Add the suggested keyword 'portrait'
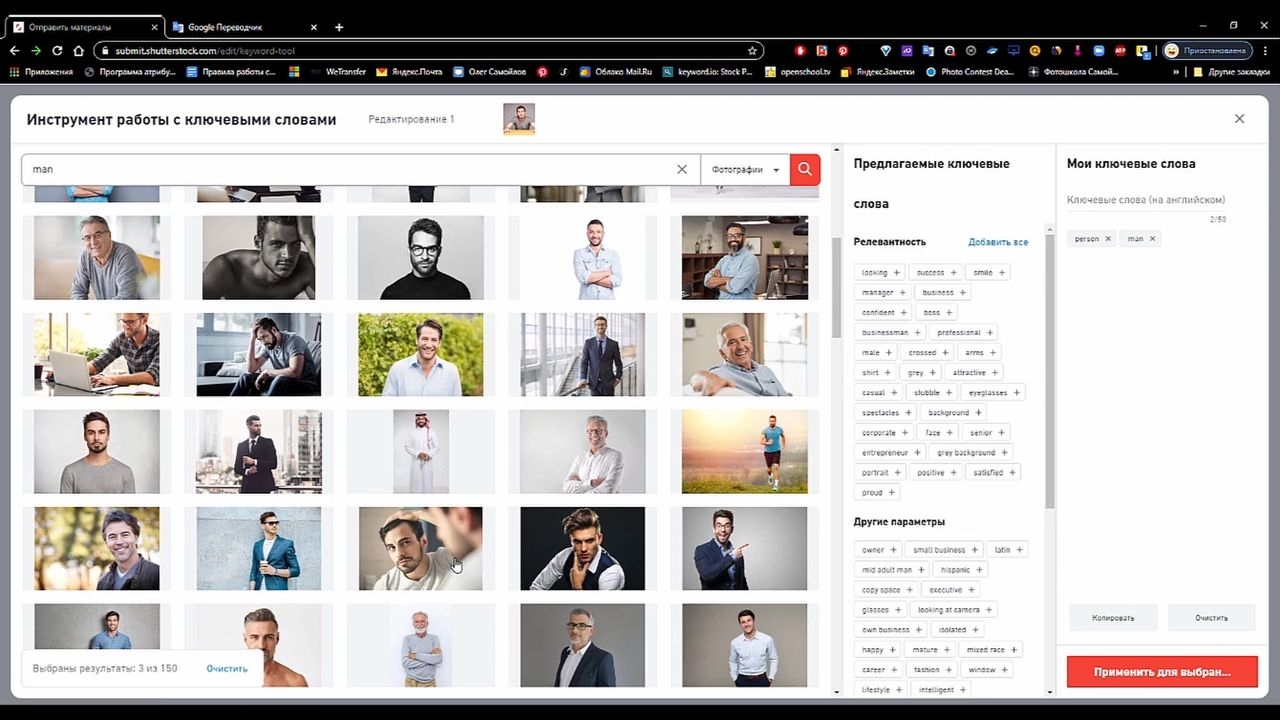 [881, 473]
